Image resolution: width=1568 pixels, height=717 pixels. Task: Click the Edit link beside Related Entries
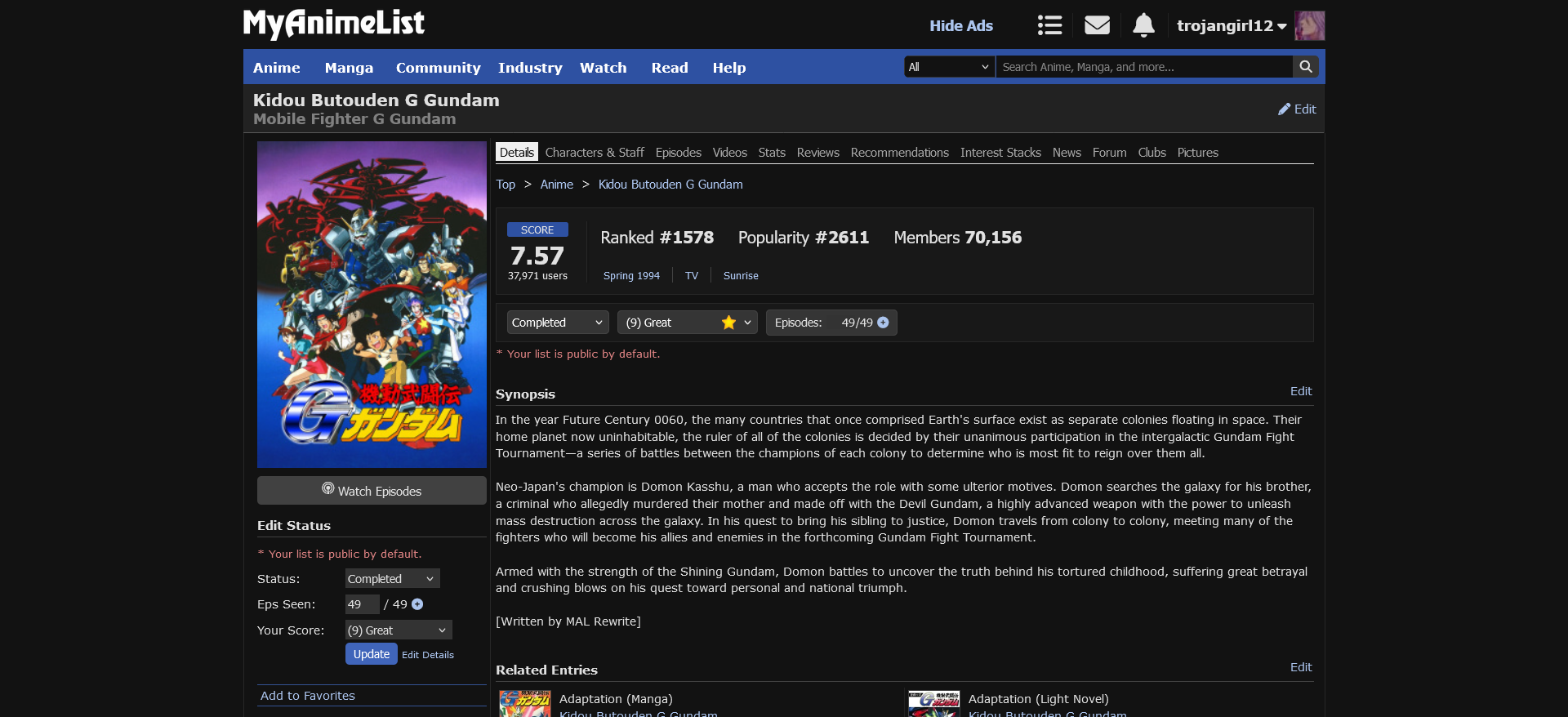(1301, 667)
